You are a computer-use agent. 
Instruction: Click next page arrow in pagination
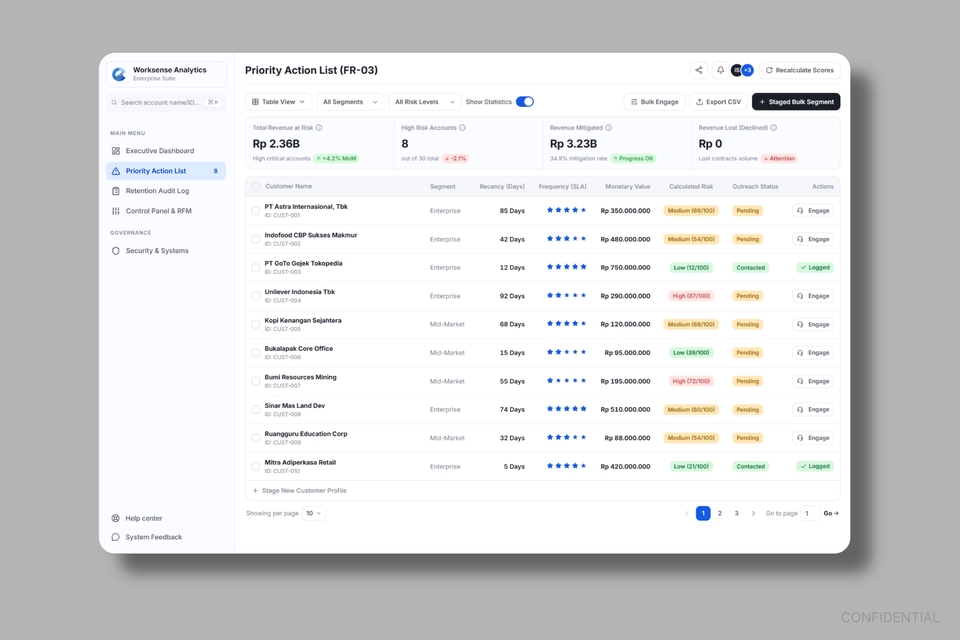[753, 513]
